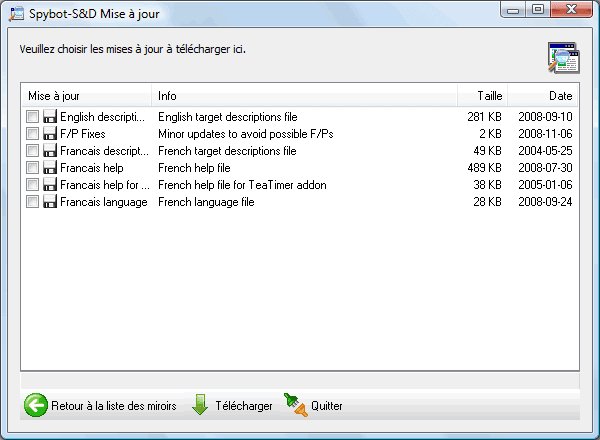Select the Francais language checkbox
The width and height of the screenshot is (600, 440).
click(33, 202)
